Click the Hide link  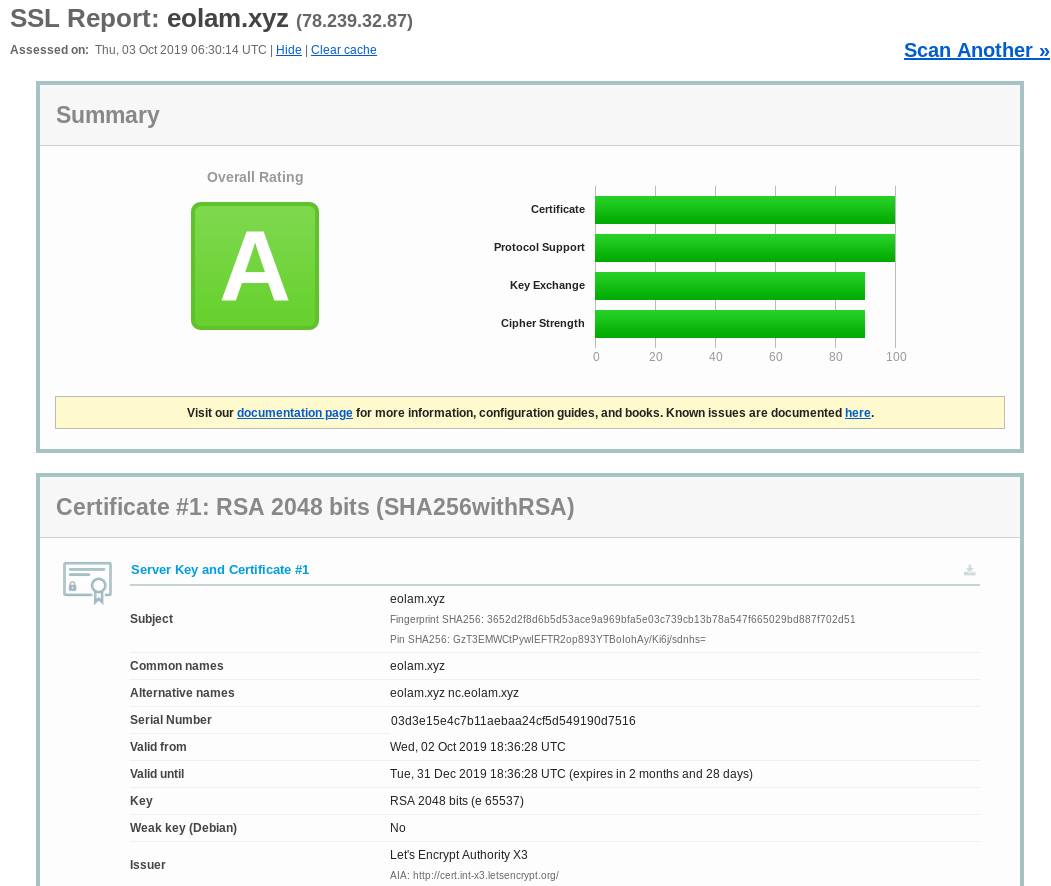pos(288,50)
